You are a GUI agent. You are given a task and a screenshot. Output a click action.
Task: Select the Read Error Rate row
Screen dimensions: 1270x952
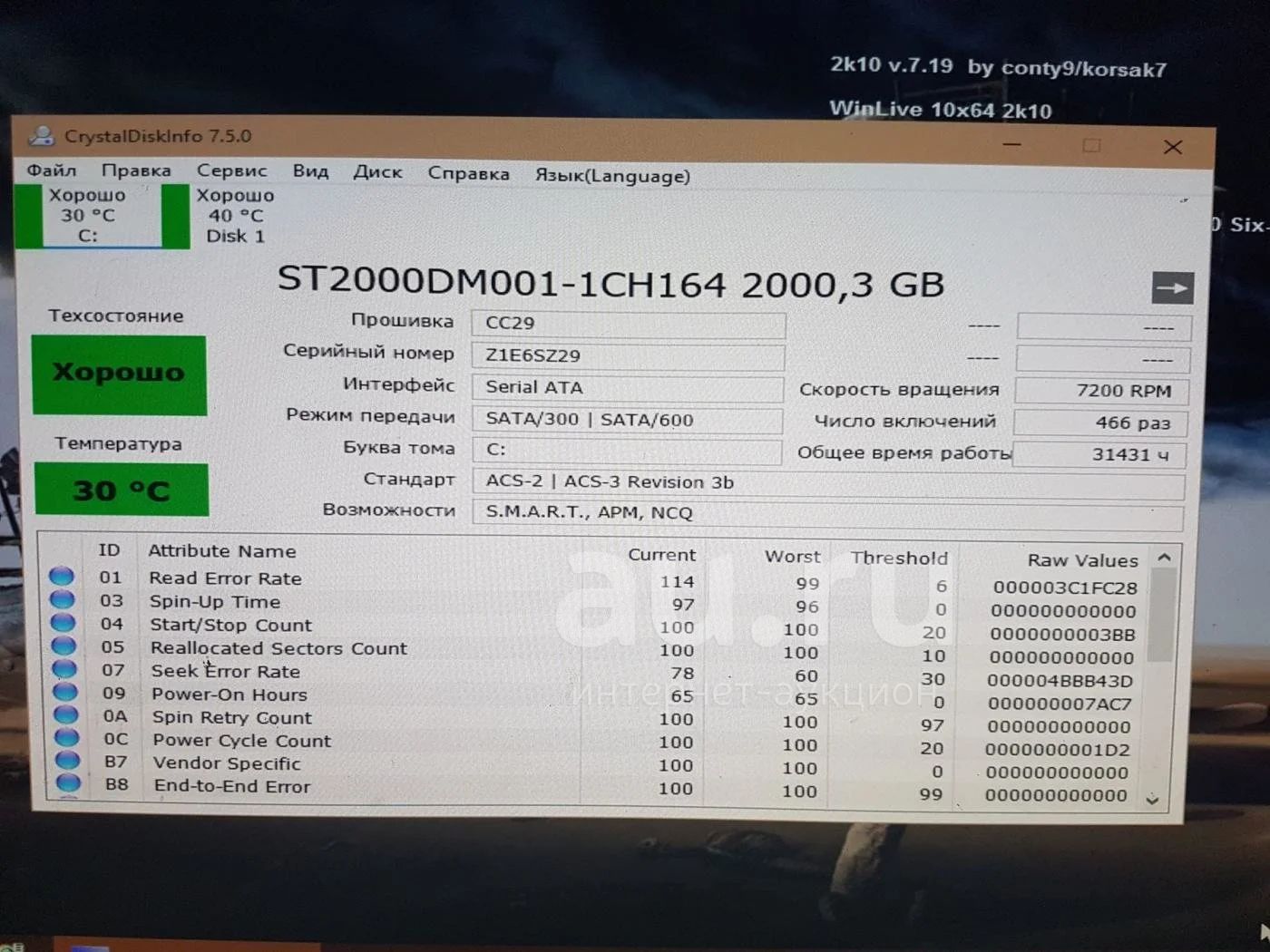[594, 581]
